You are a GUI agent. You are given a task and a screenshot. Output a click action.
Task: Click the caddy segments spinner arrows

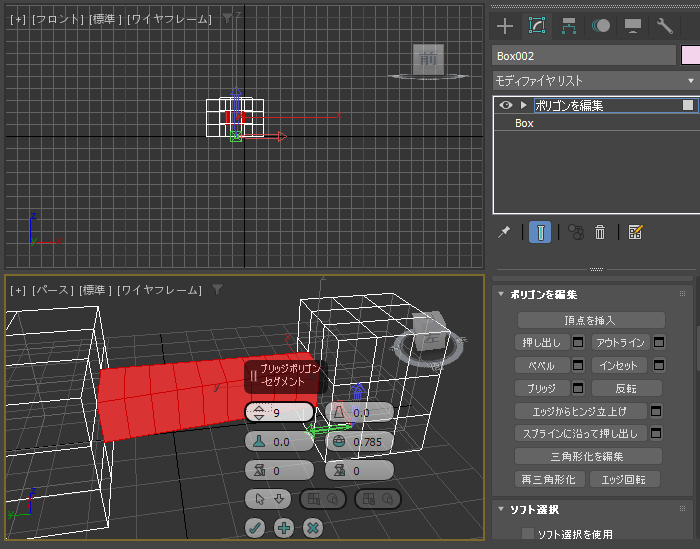click(x=259, y=412)
